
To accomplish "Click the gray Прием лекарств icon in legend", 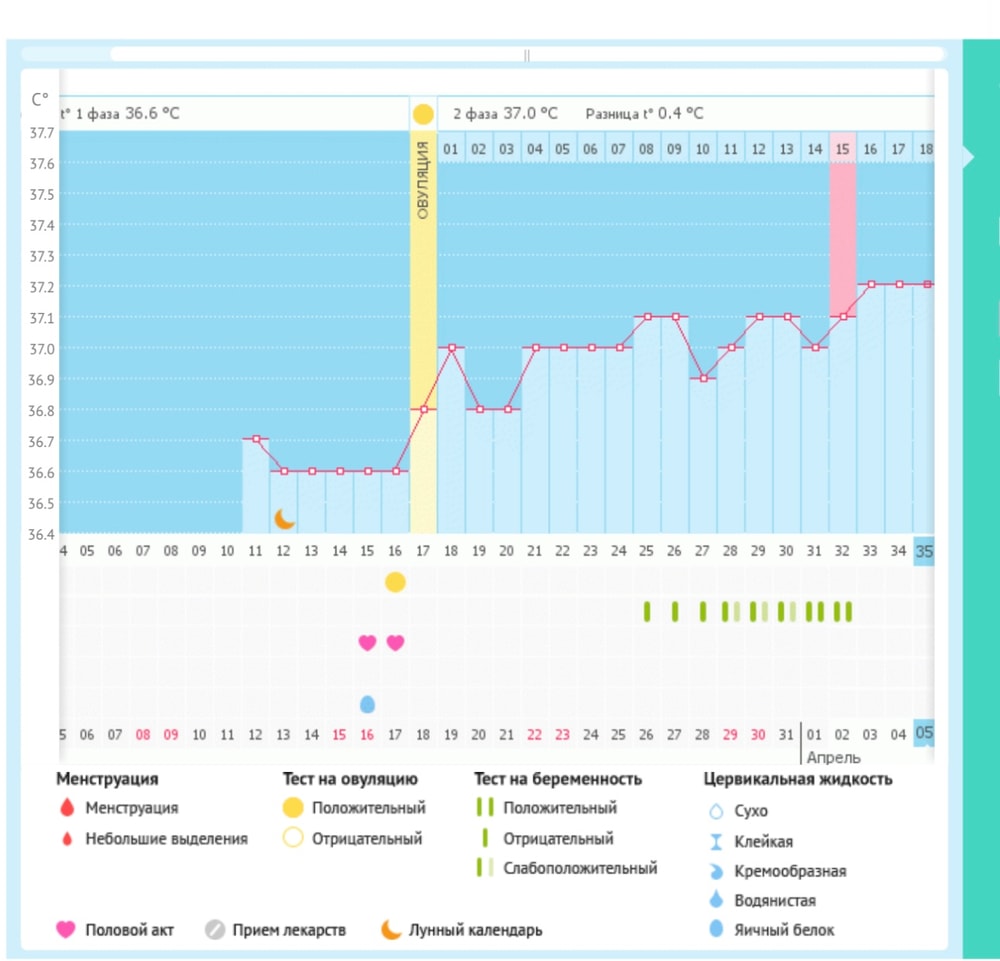I will [x=214, y=930].
